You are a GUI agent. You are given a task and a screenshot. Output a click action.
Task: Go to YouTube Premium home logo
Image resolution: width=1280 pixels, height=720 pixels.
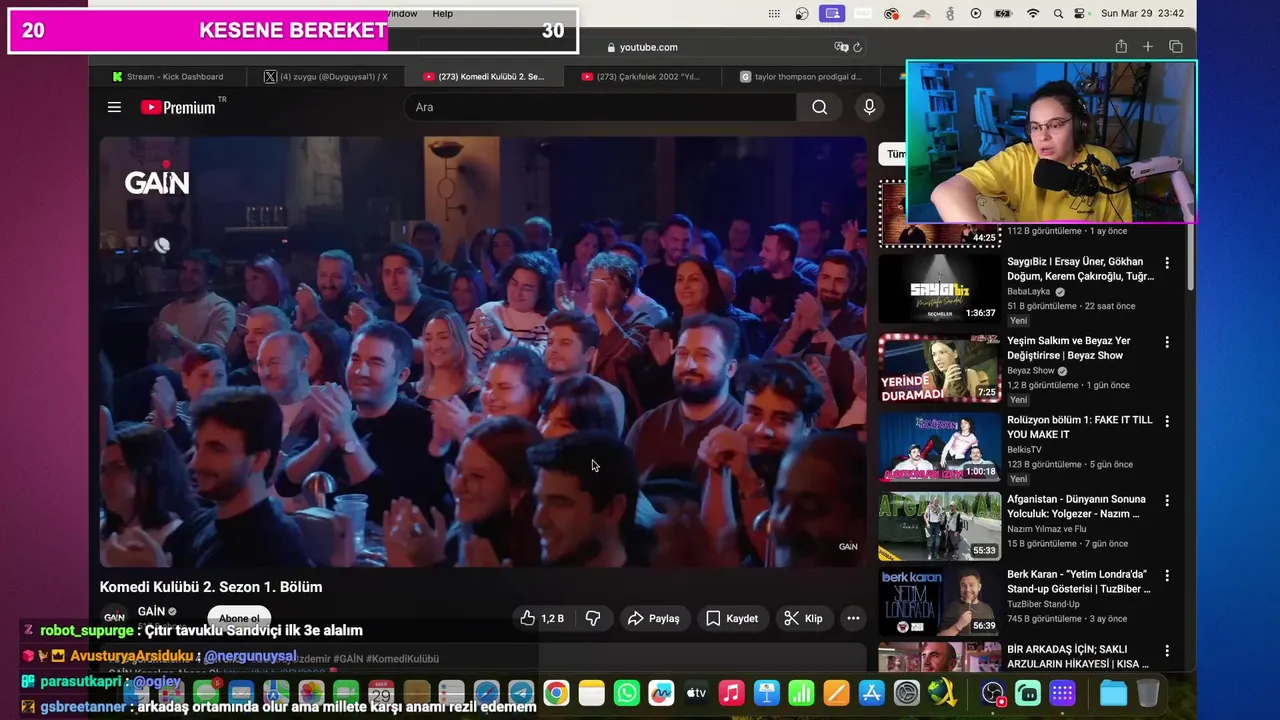[x=178, y=107]
